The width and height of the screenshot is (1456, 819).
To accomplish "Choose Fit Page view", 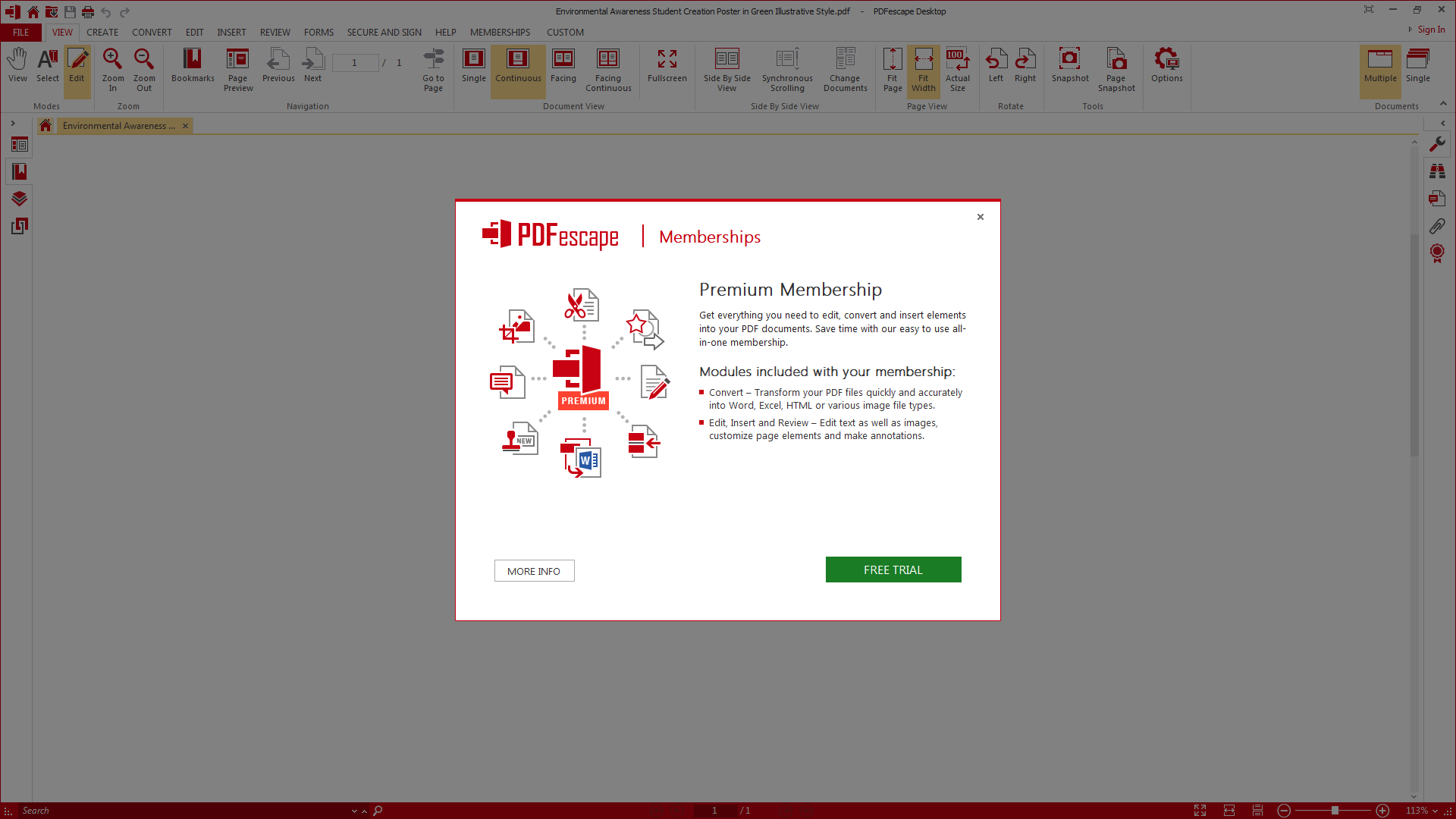I will (893, 70).
